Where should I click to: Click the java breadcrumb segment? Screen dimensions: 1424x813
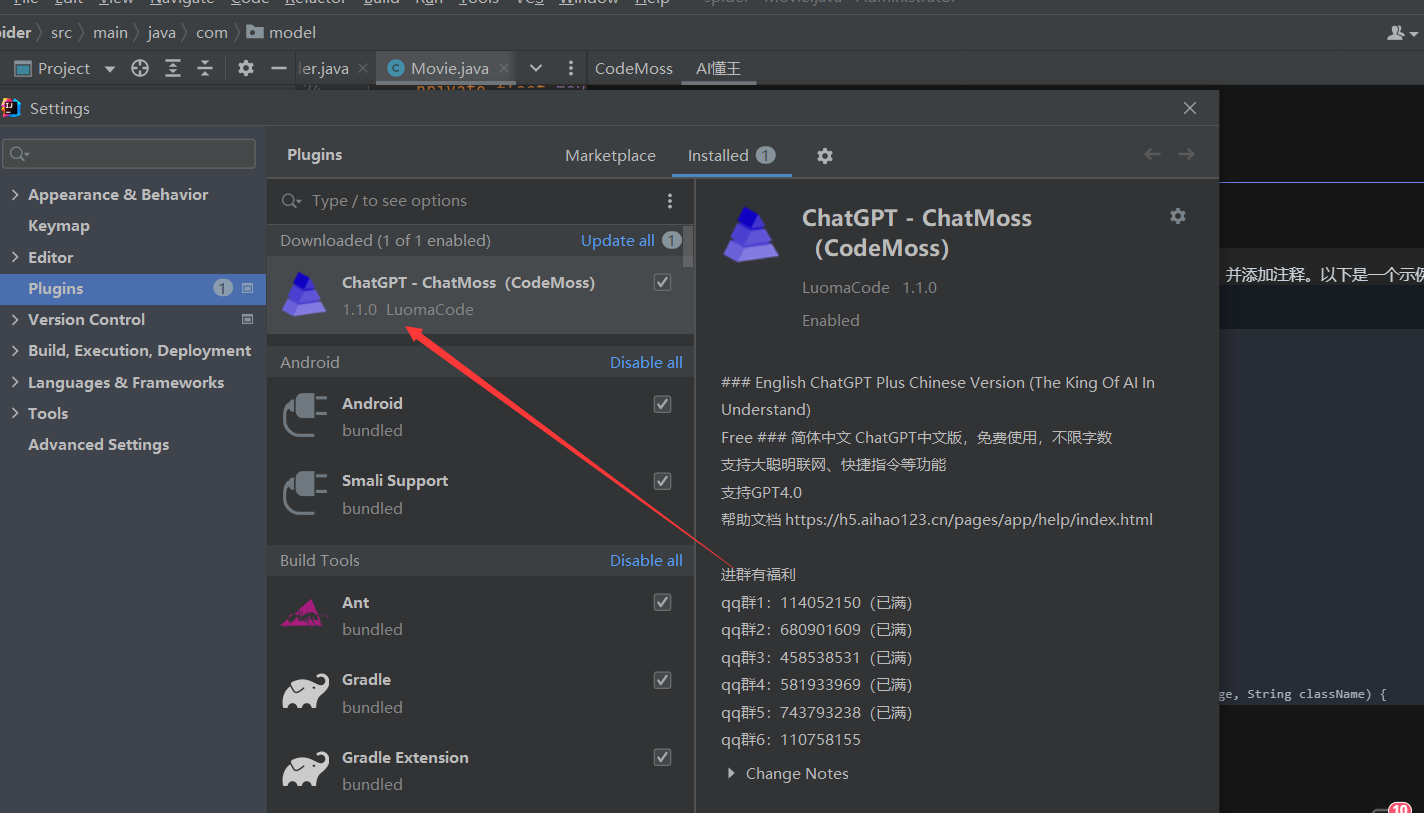161,32
